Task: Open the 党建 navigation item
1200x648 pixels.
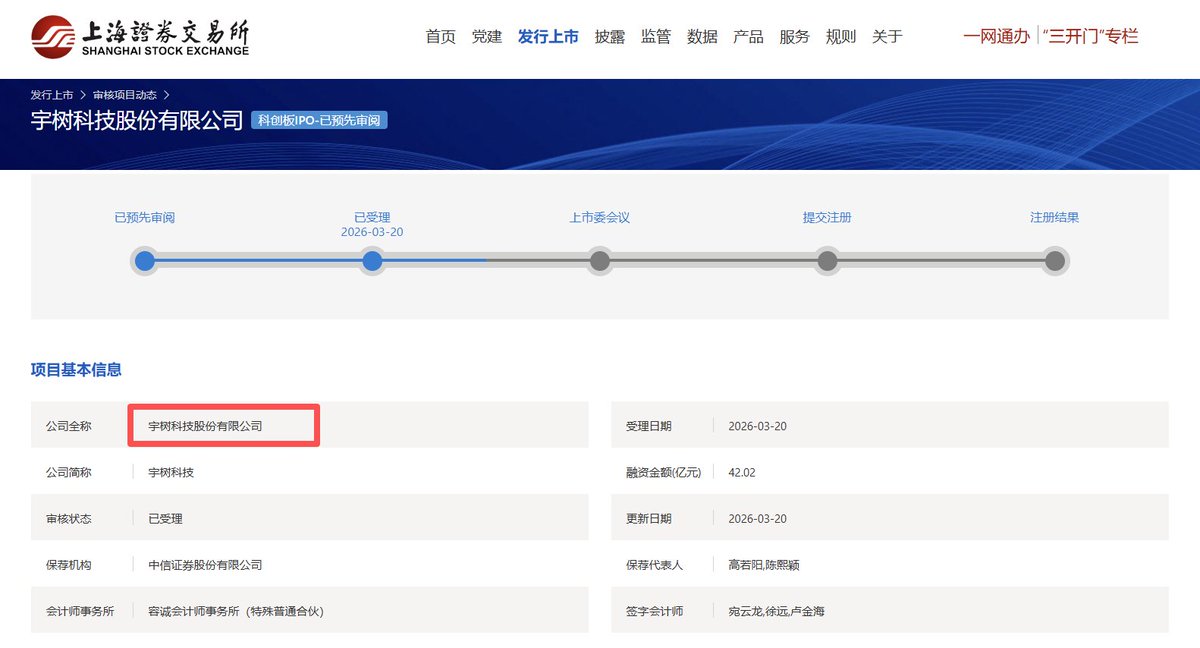Action: 487,37
